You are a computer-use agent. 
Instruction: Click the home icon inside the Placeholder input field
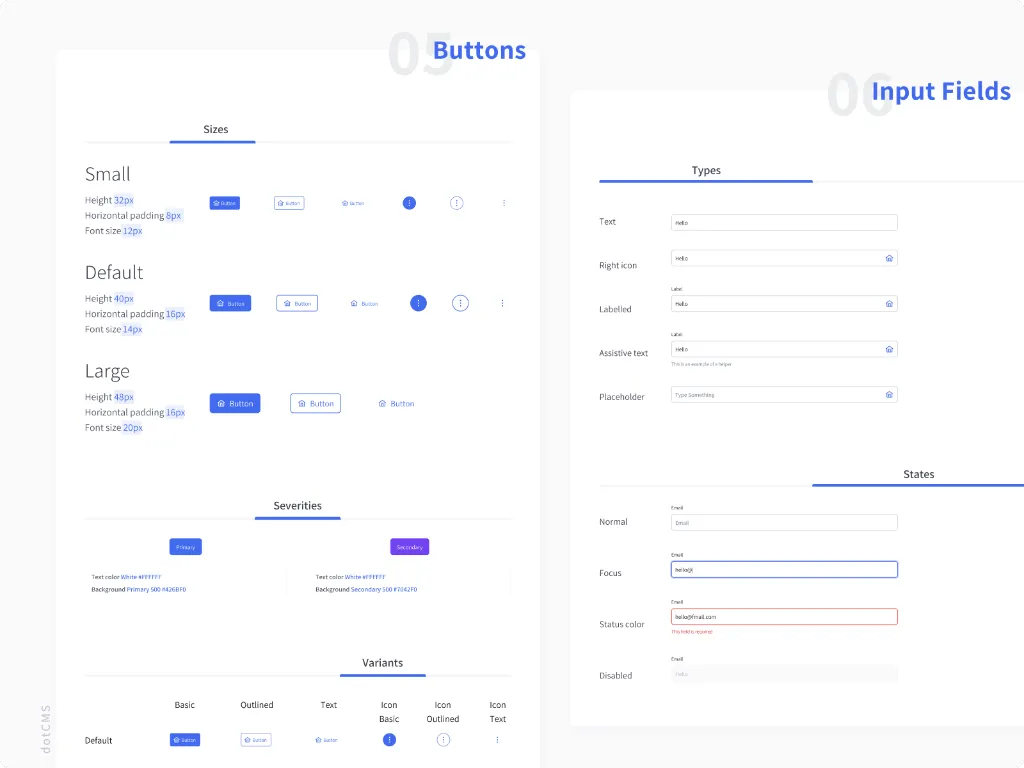pyautogui.click(x=889, y=395)
